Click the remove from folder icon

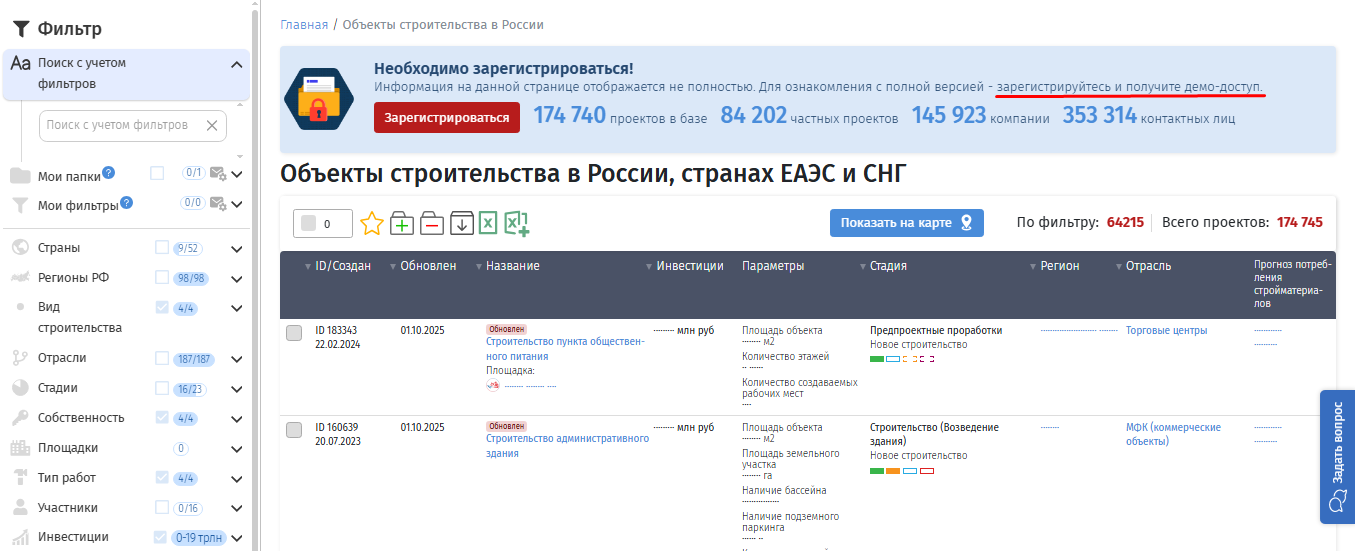coord(432,223)
